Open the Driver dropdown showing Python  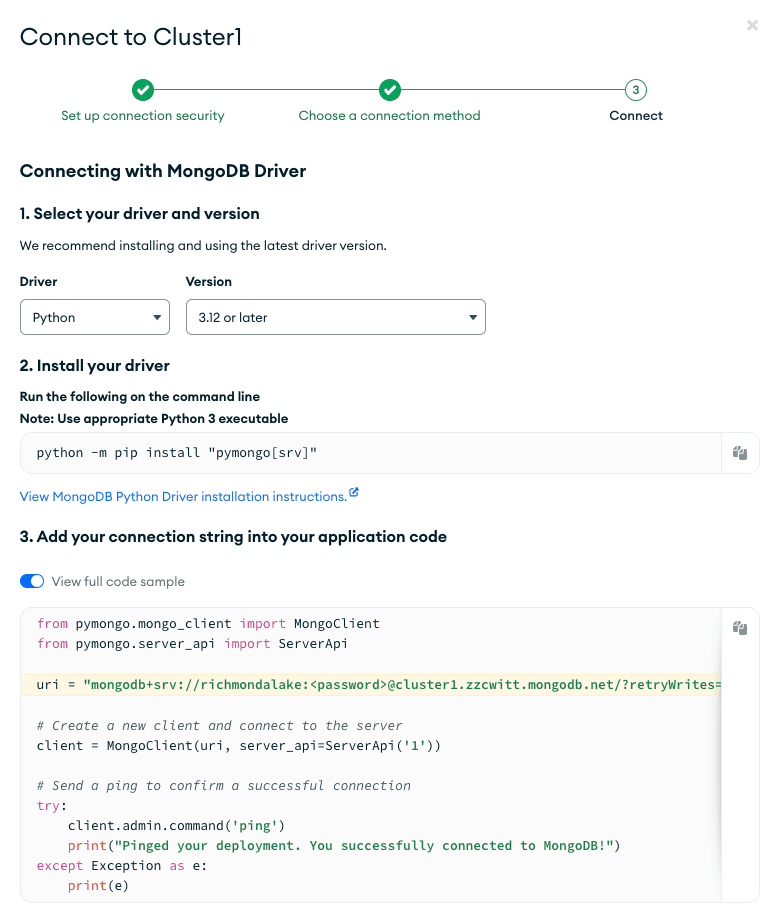pyautogui.click(x=95, y=316)
